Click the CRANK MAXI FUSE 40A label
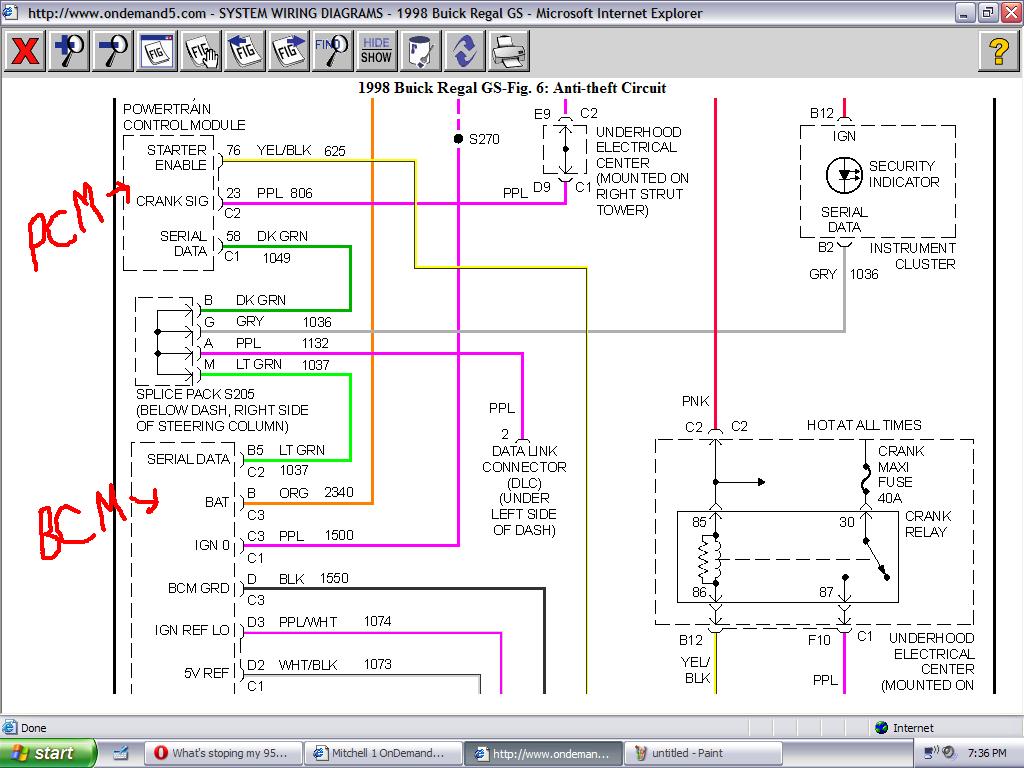 [901, 475]
